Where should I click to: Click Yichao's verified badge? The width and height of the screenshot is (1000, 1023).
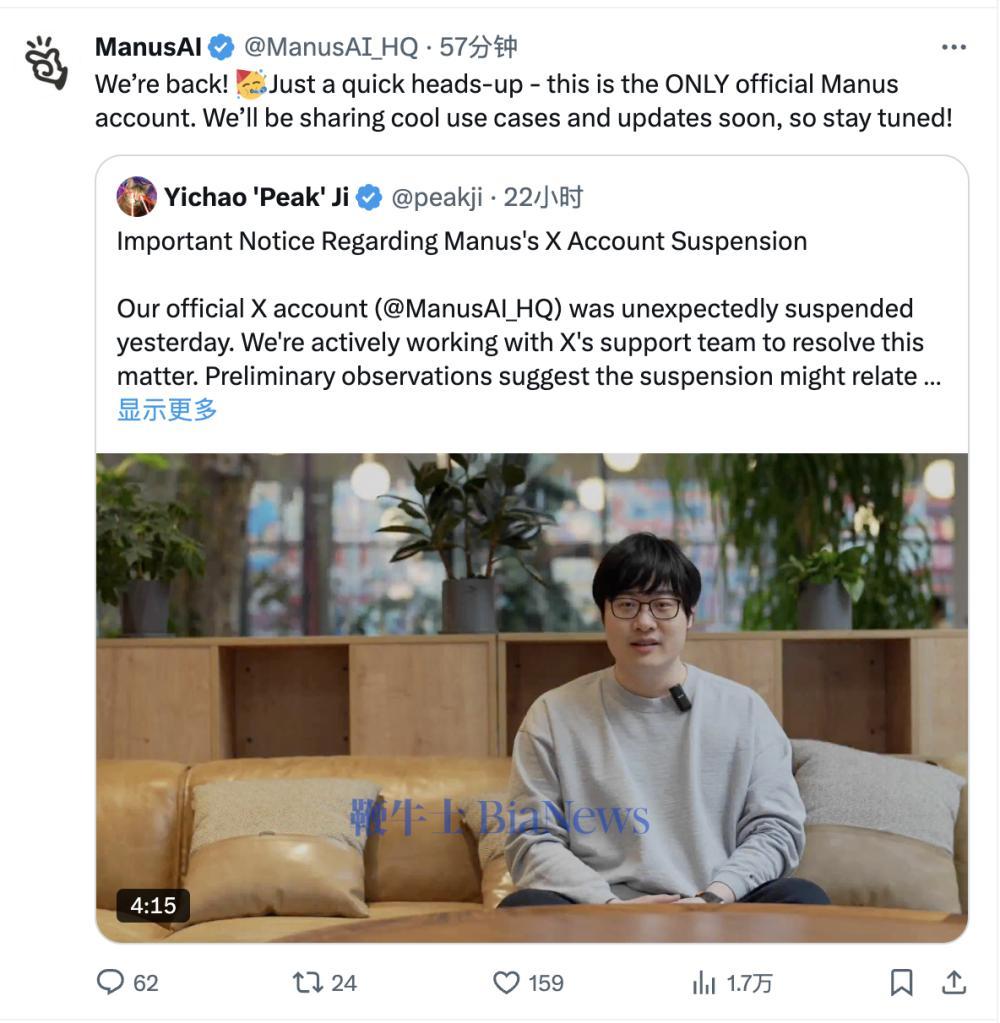click(x=369, y=197)
